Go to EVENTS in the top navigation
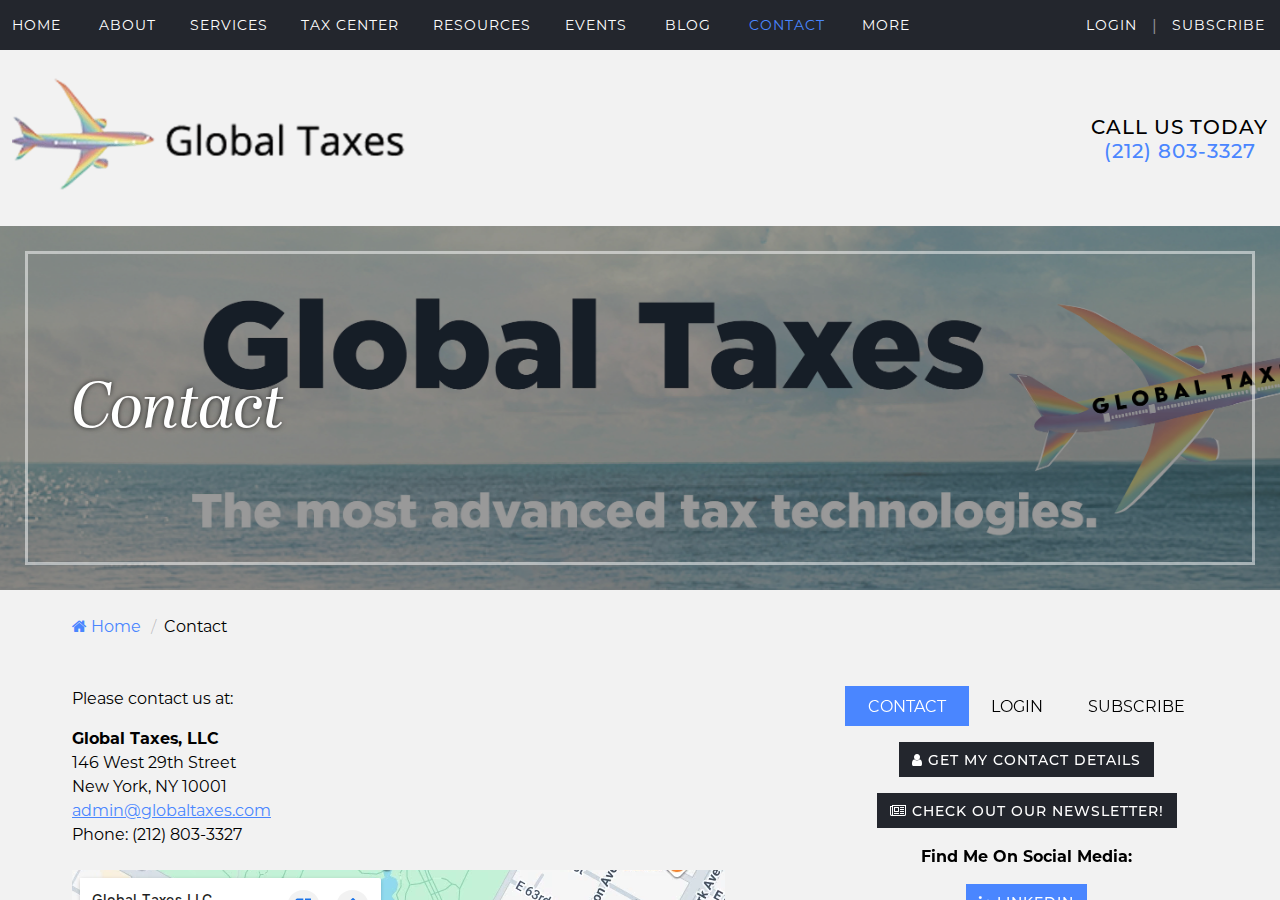1280x900 pixels. point(596,25)
